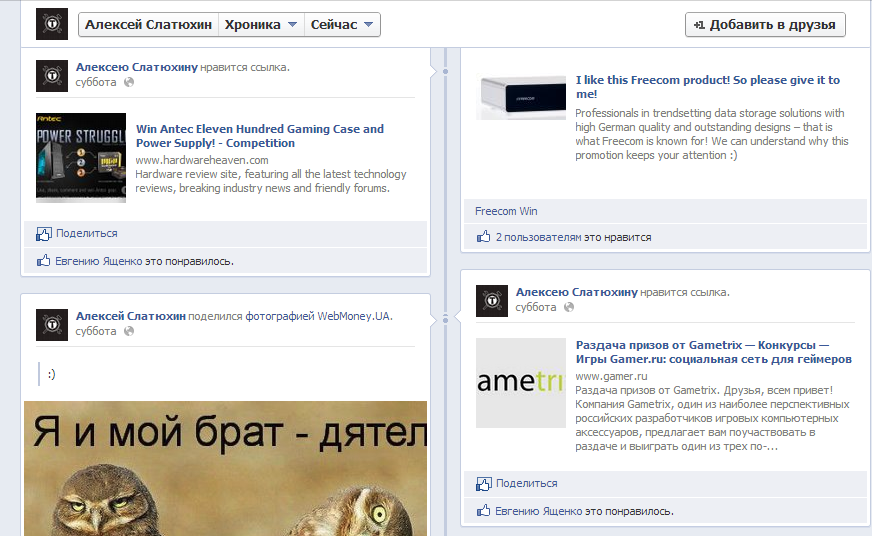The image size is (872, 536).
Task: Click www.gamer.ru text
Action: [611, 376]
